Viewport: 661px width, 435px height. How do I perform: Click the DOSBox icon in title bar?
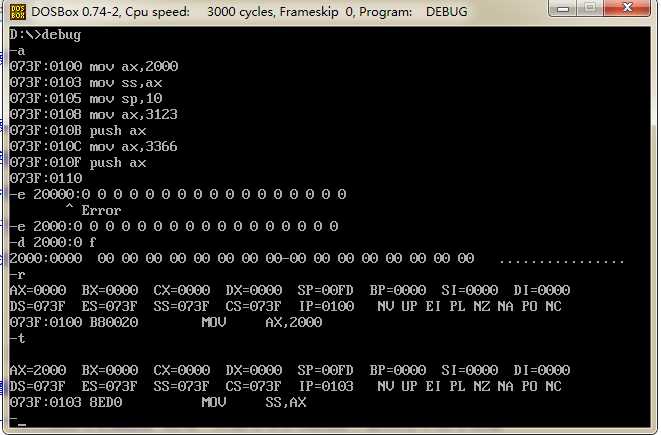[x=17, y=12]
